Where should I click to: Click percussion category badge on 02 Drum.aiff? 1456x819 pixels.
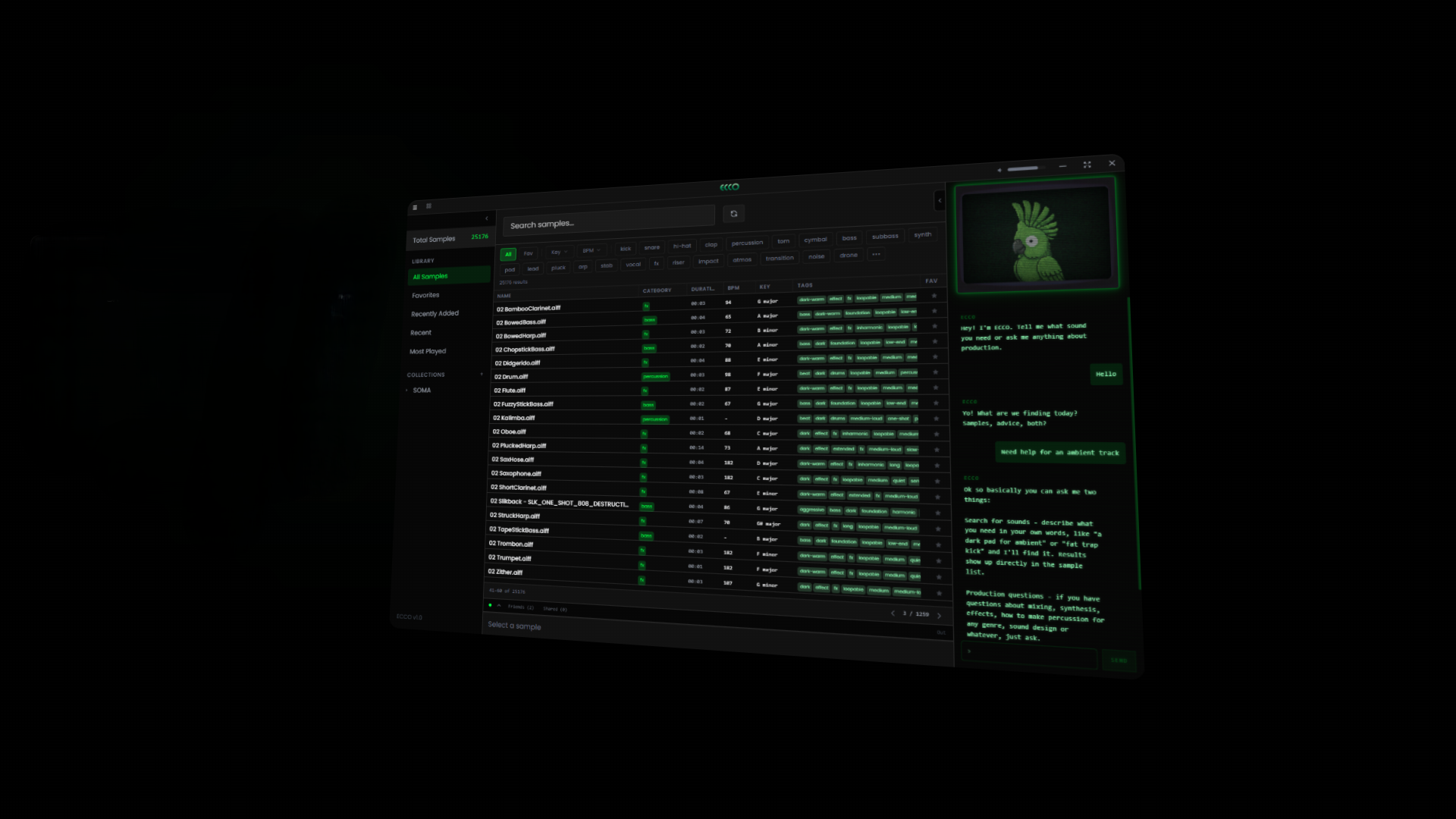(x=655, y=376)
